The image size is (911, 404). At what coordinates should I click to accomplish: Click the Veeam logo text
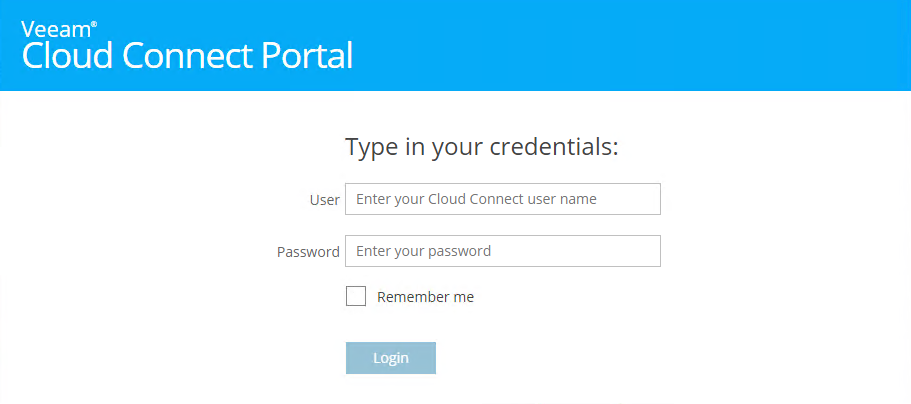[x=55, y=30]
